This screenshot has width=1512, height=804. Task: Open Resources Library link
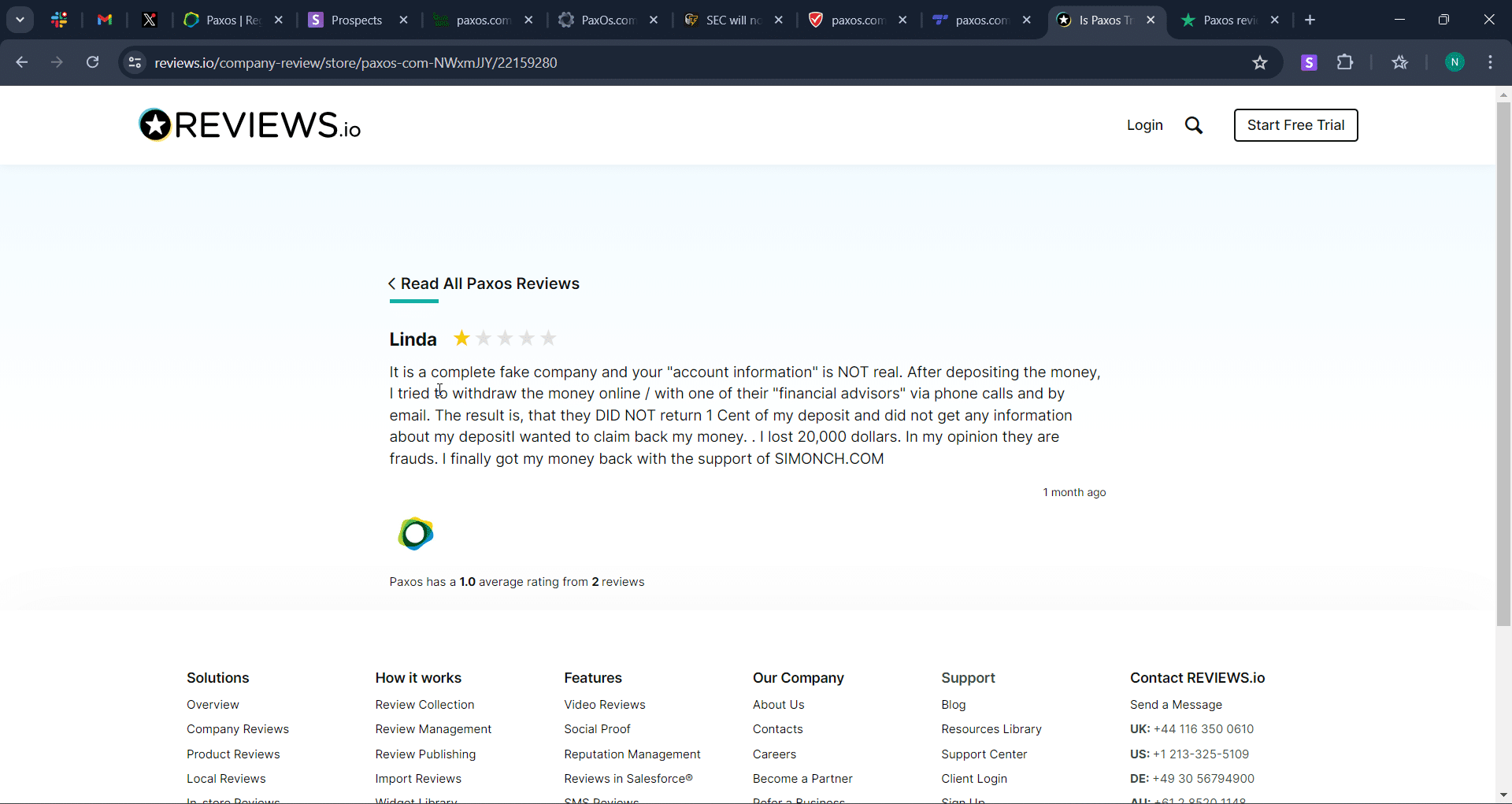pyautogui.click(x=991, y=729)
